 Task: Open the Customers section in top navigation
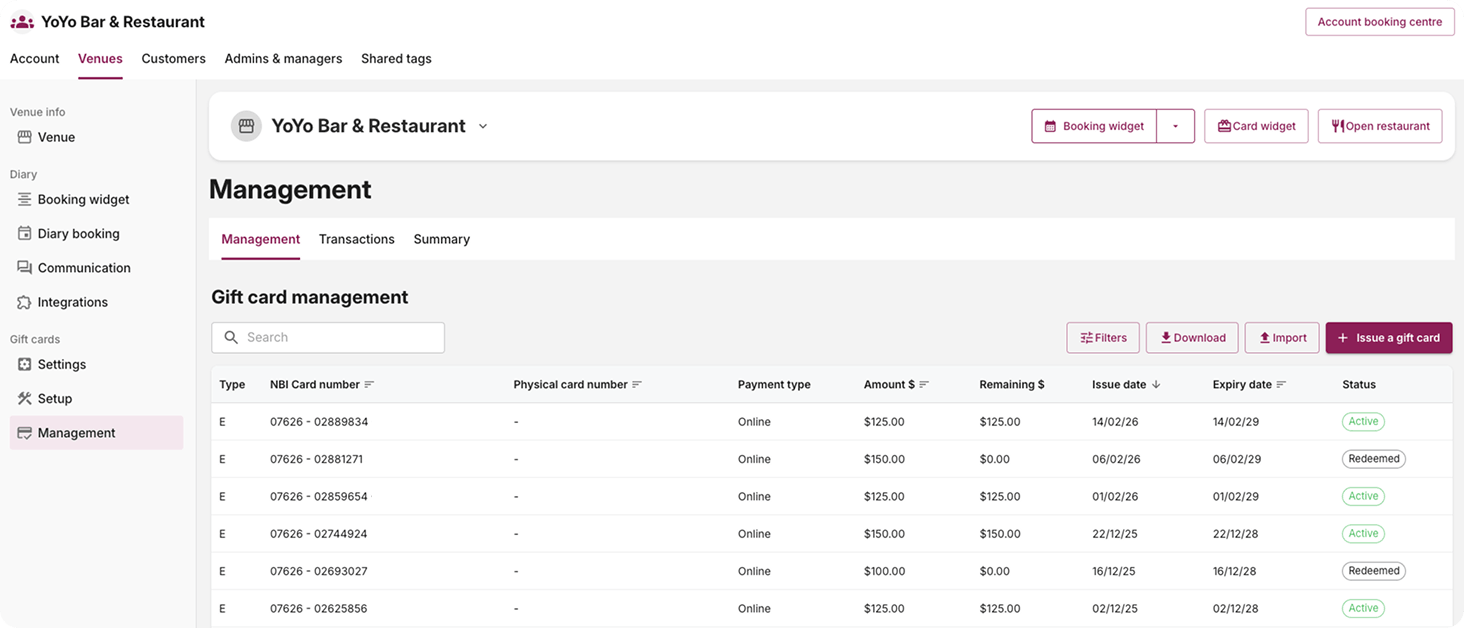[x=173, y=58]
